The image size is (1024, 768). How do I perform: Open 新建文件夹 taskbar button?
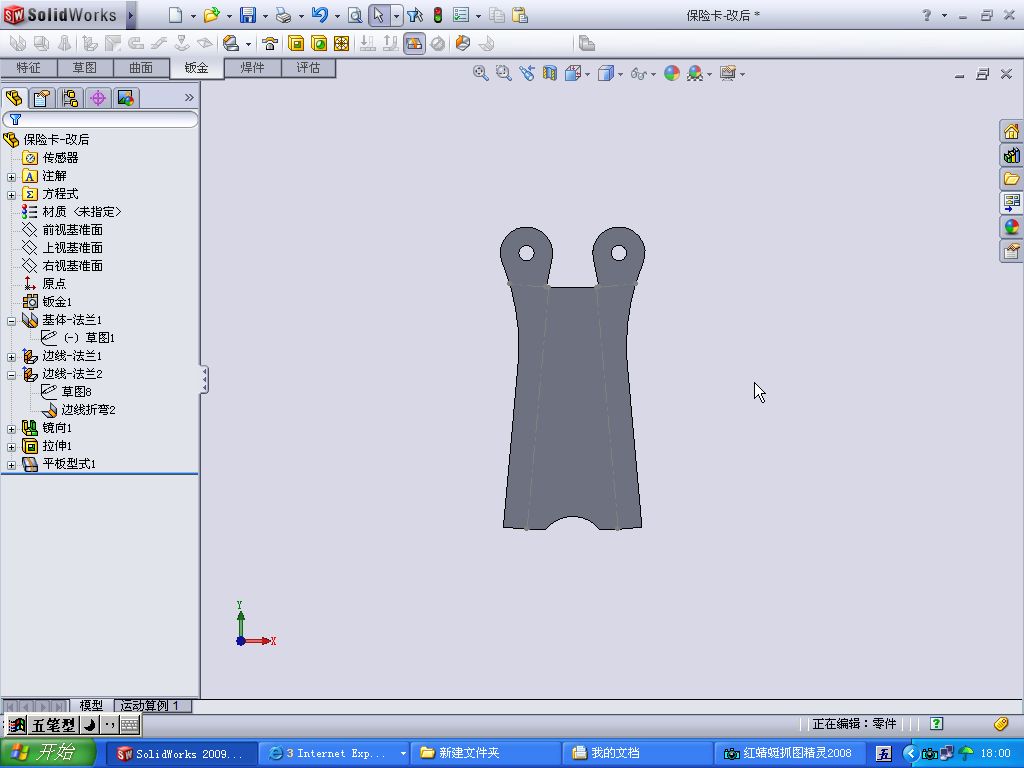(487, 753)
